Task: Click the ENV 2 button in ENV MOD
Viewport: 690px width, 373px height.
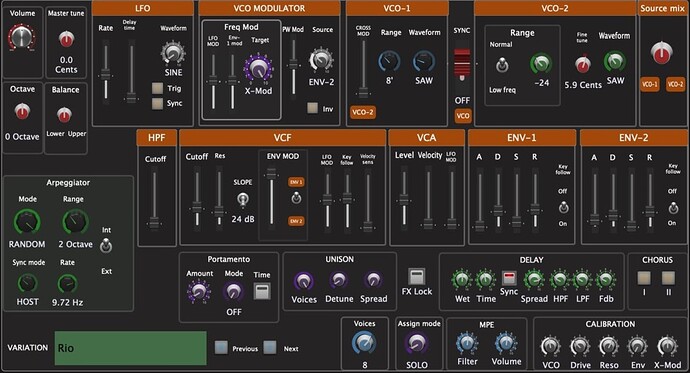Action: click(x=296, y=221)
